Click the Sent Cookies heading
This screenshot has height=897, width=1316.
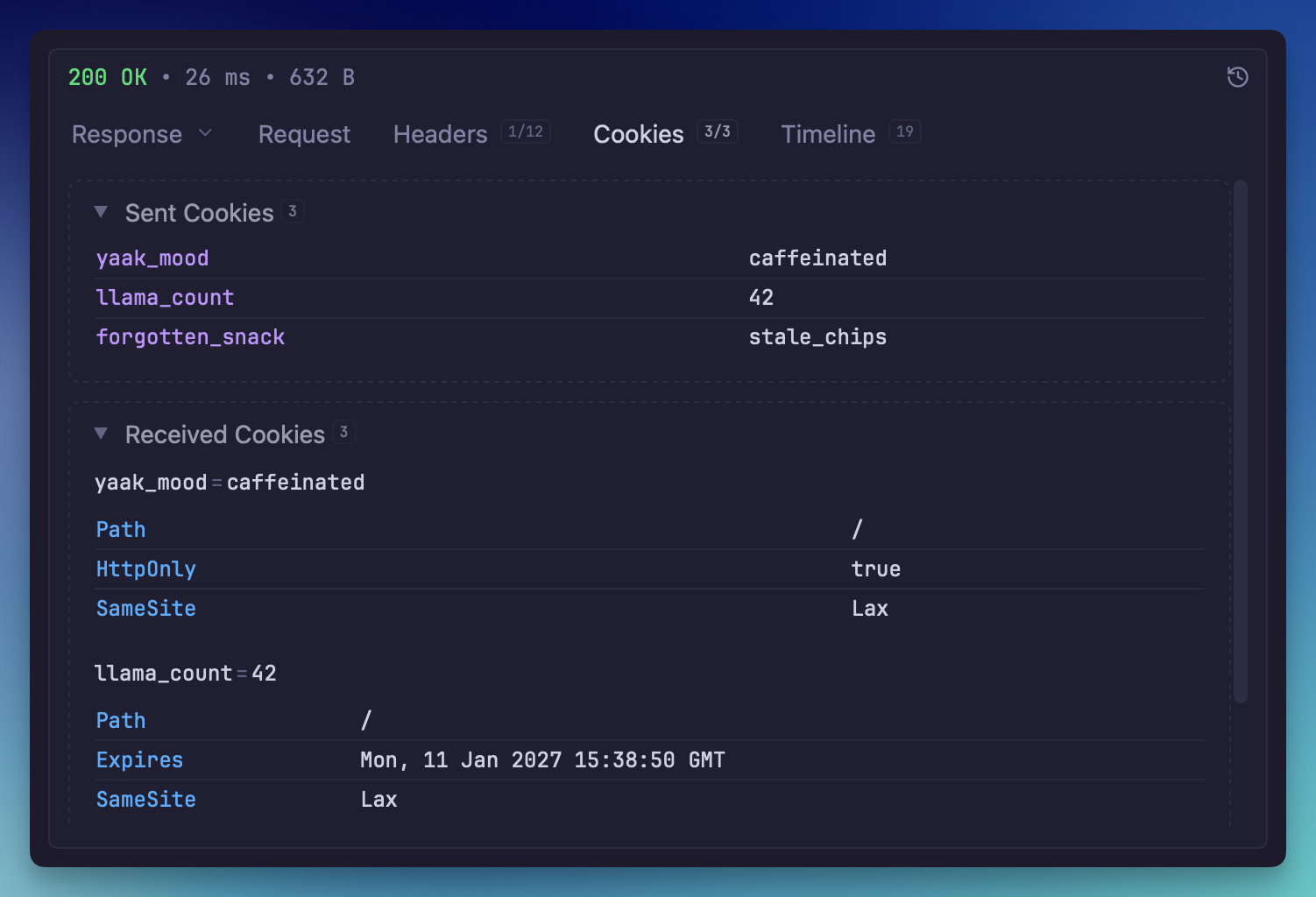pos(199,213)
